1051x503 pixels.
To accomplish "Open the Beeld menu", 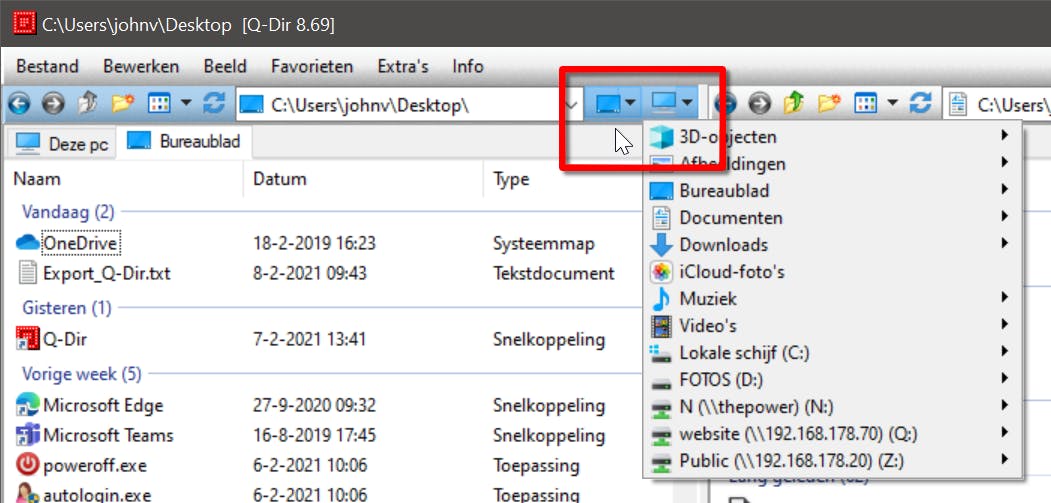I will [x=225, y=66].
